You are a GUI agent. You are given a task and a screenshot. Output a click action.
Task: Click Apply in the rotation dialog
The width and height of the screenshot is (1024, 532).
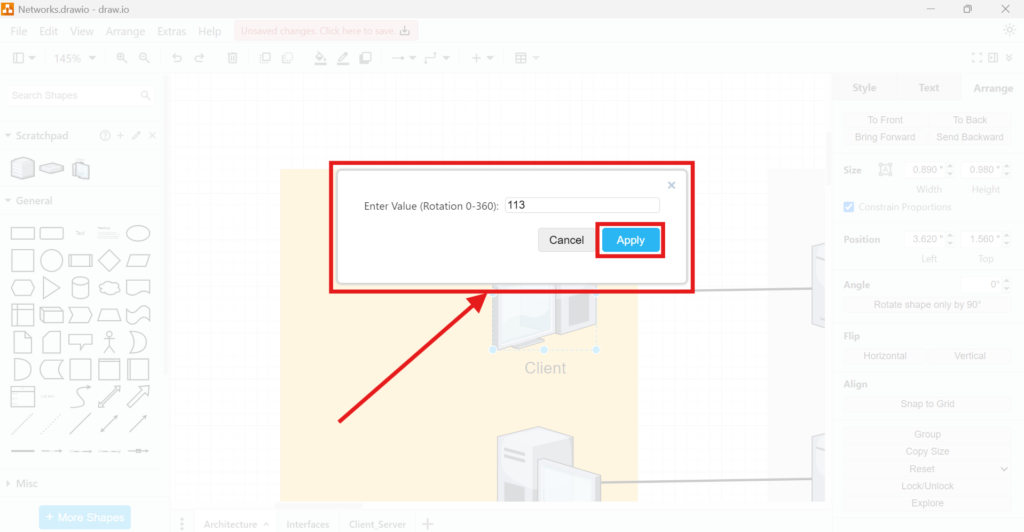630,240
